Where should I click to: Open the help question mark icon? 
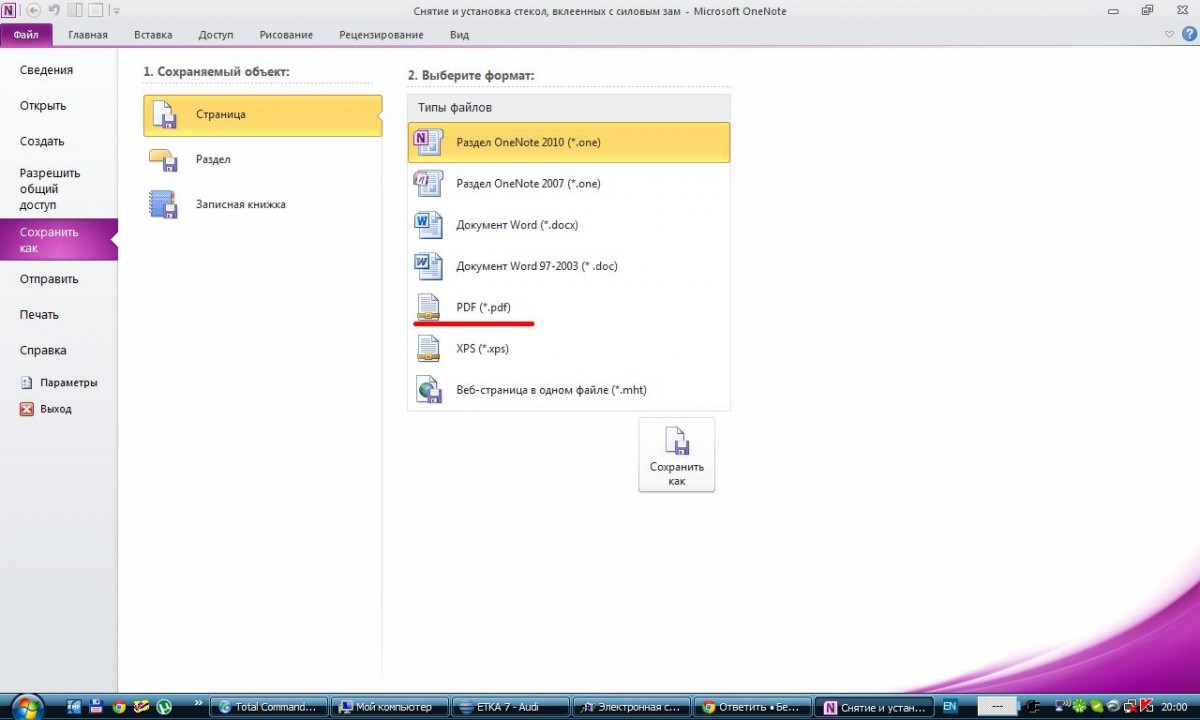pos(1187,34)
